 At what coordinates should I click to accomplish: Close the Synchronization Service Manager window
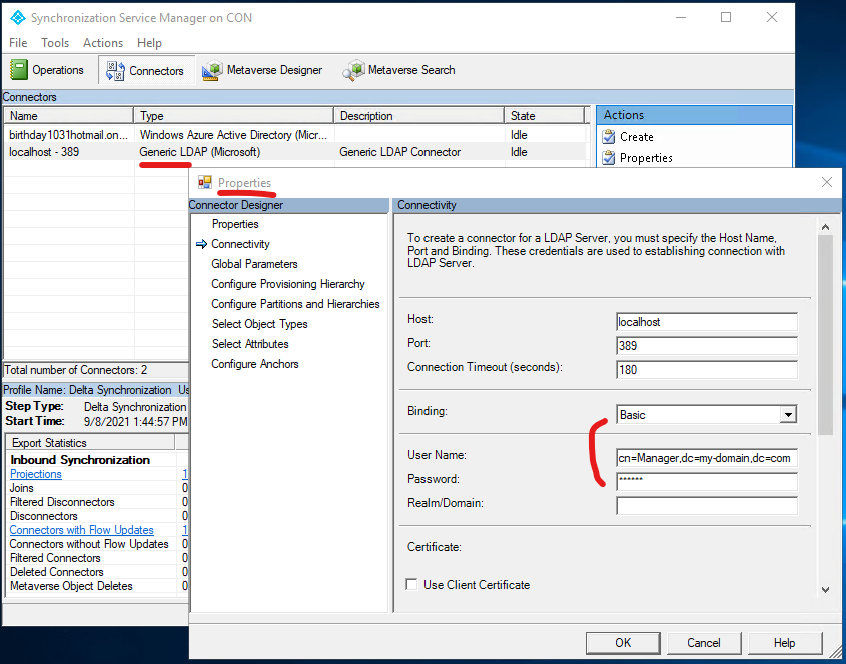point(772,17)
